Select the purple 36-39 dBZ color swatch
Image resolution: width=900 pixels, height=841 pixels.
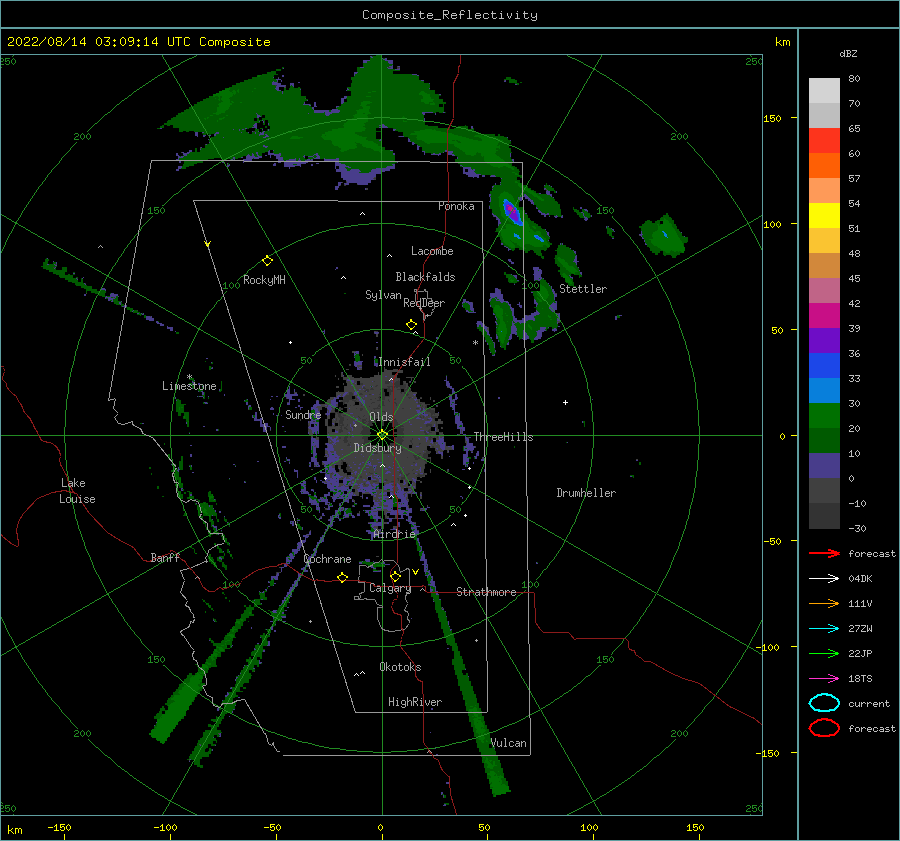click(x=824, y=341)
